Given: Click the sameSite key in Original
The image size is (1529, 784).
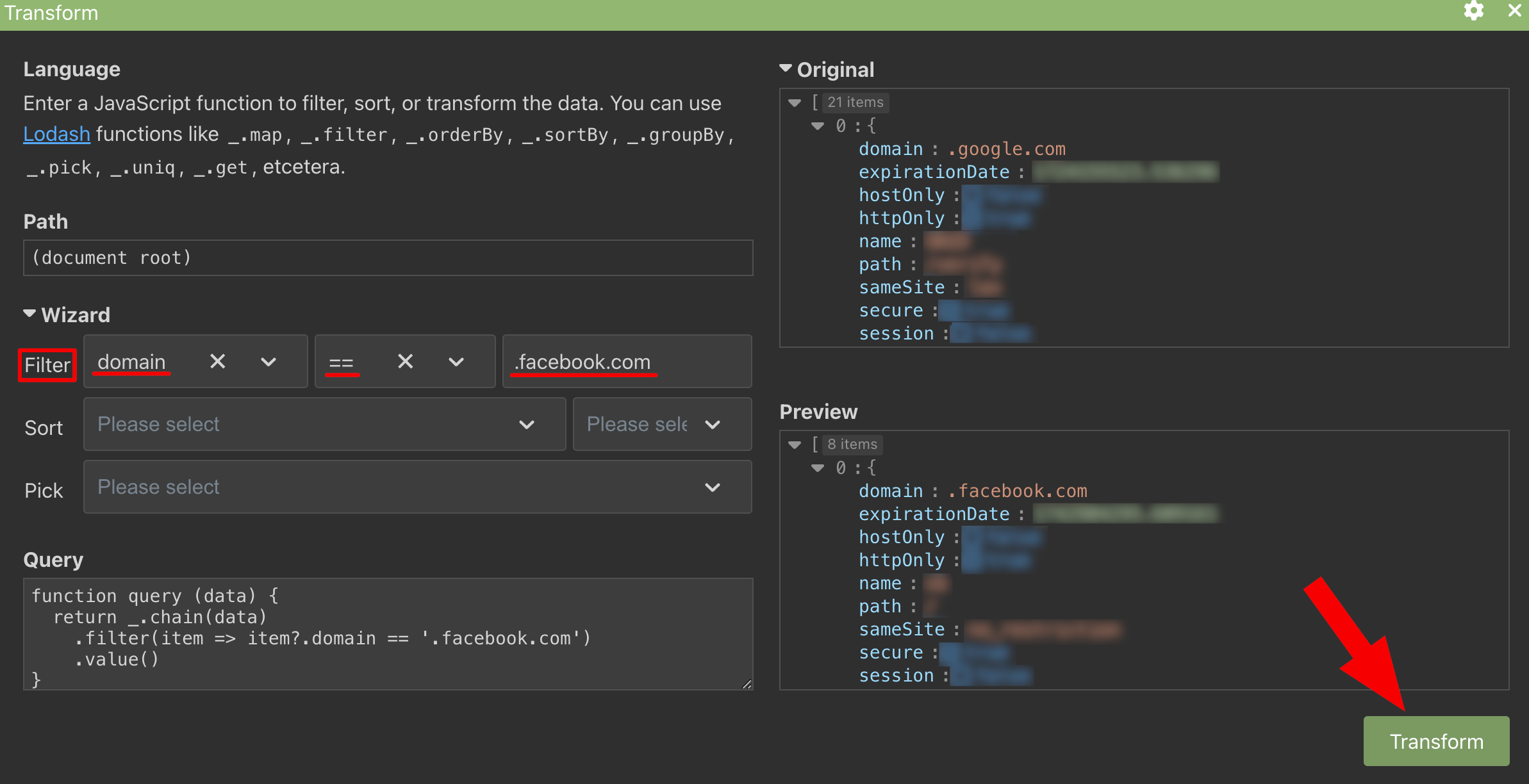Looking at the screenshot, I should (x=902, y=287).
